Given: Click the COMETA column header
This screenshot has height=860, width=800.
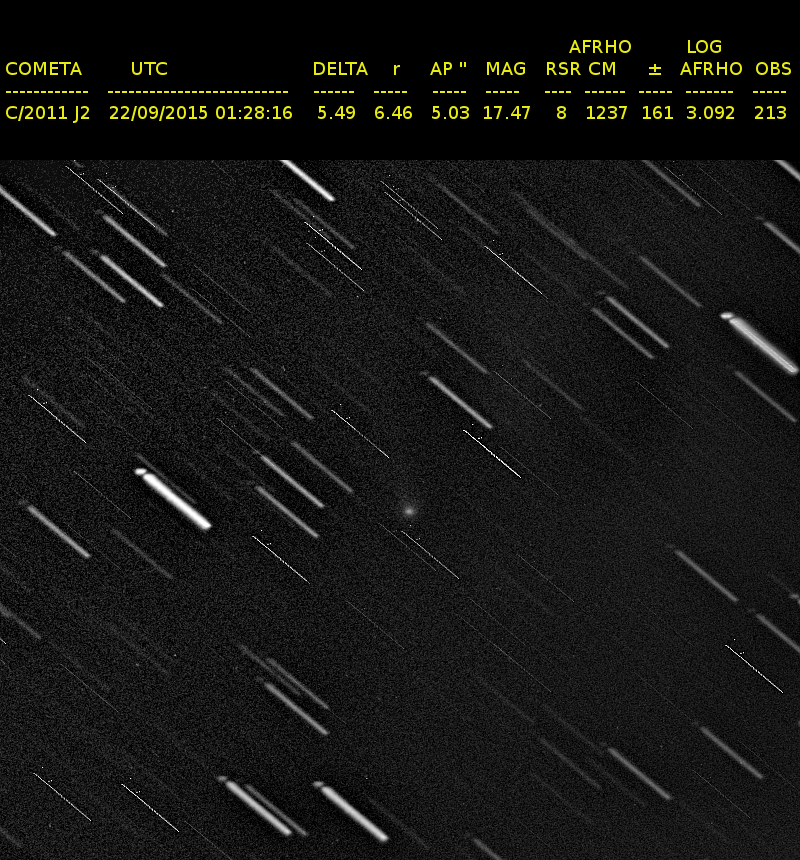Looking at the screenshot, I should (x=44, y=69).
